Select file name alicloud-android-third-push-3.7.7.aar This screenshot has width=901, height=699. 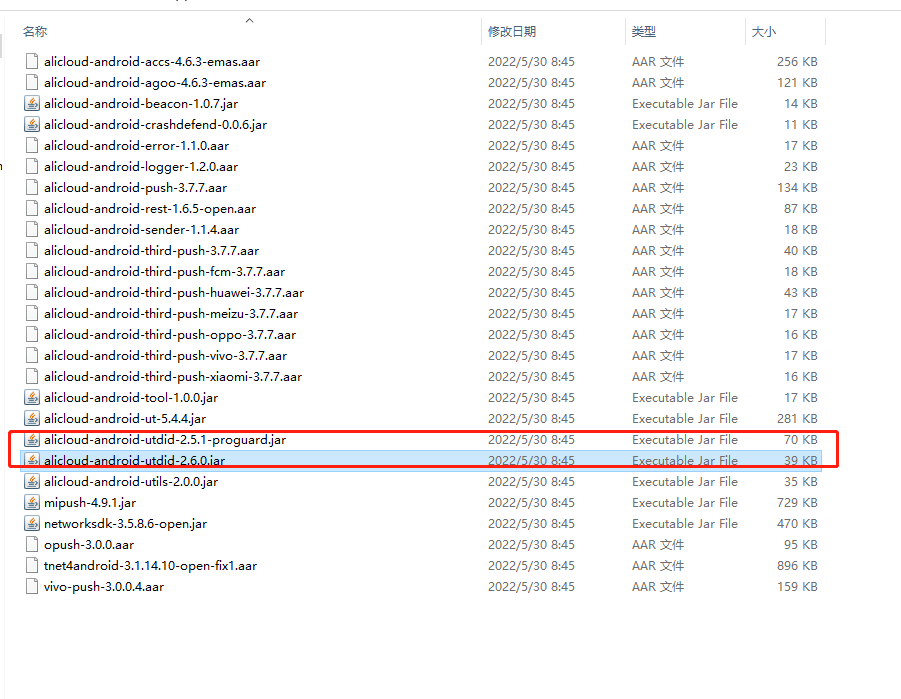point(151,251)
